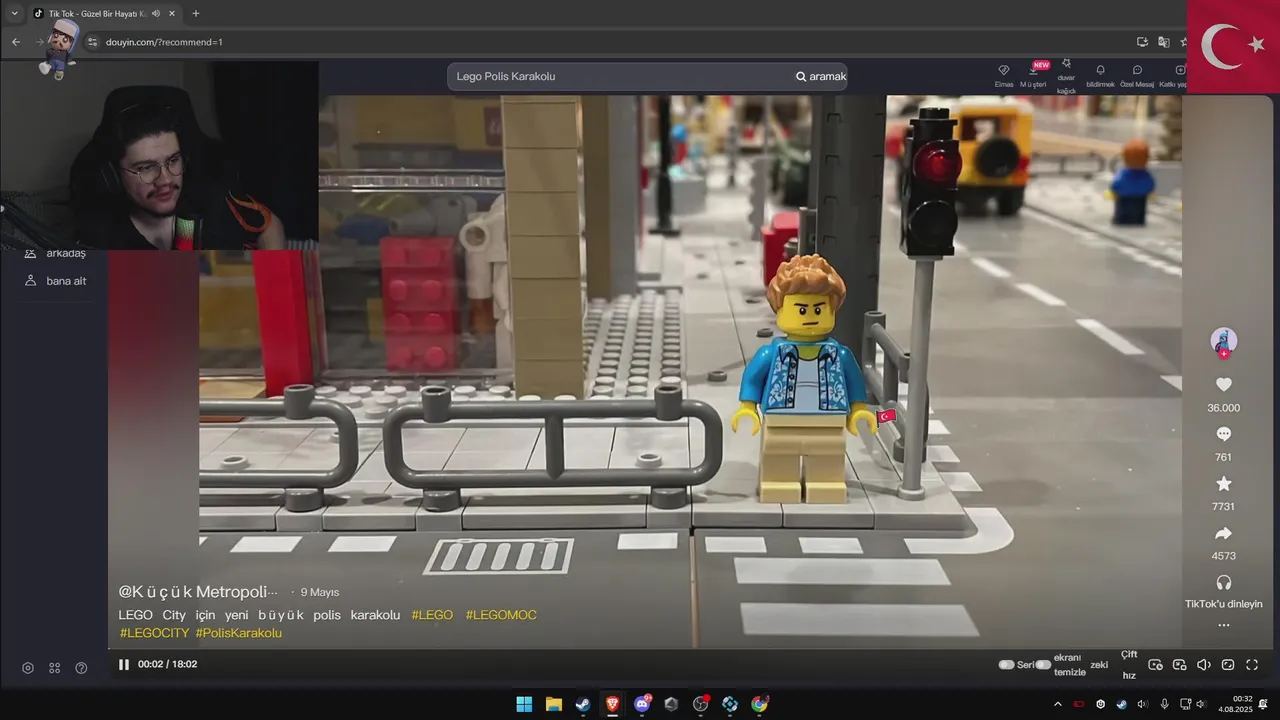Enter fullscreen mode in the player
Image resolution: width=1280 pixels, height=720 pixels.
1252,664
